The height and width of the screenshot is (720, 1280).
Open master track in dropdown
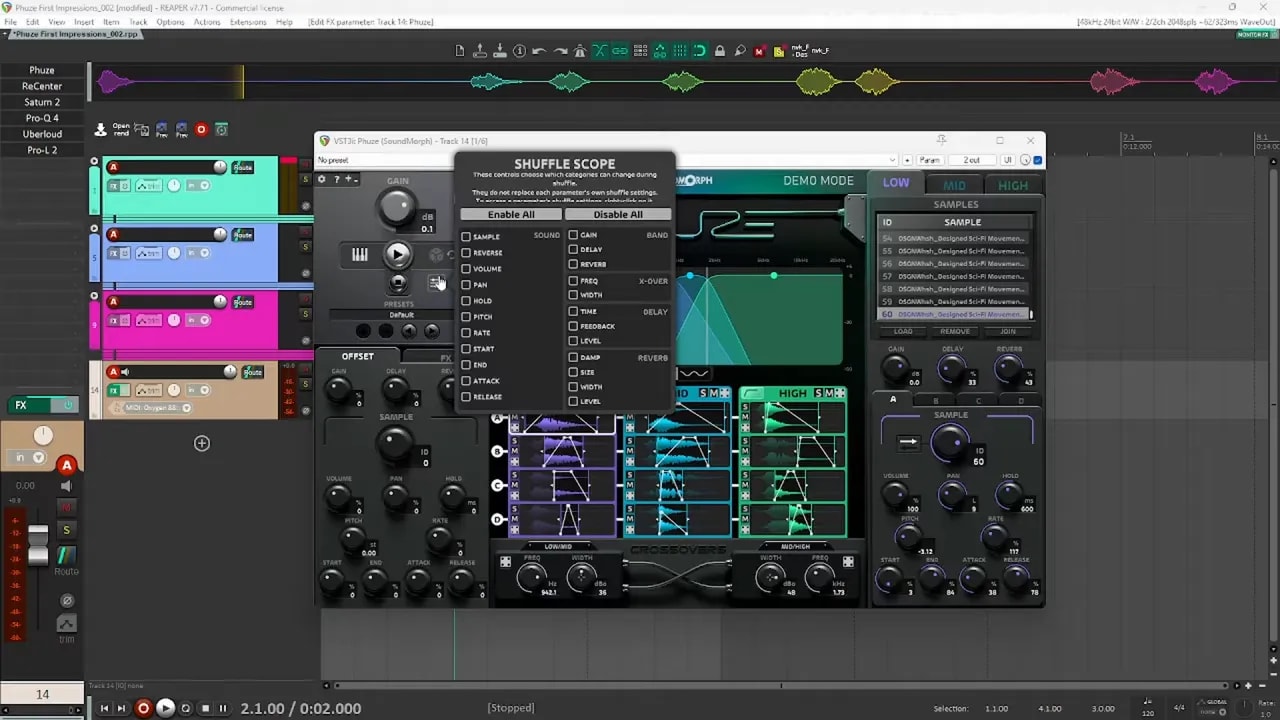[x=28, y=457]
